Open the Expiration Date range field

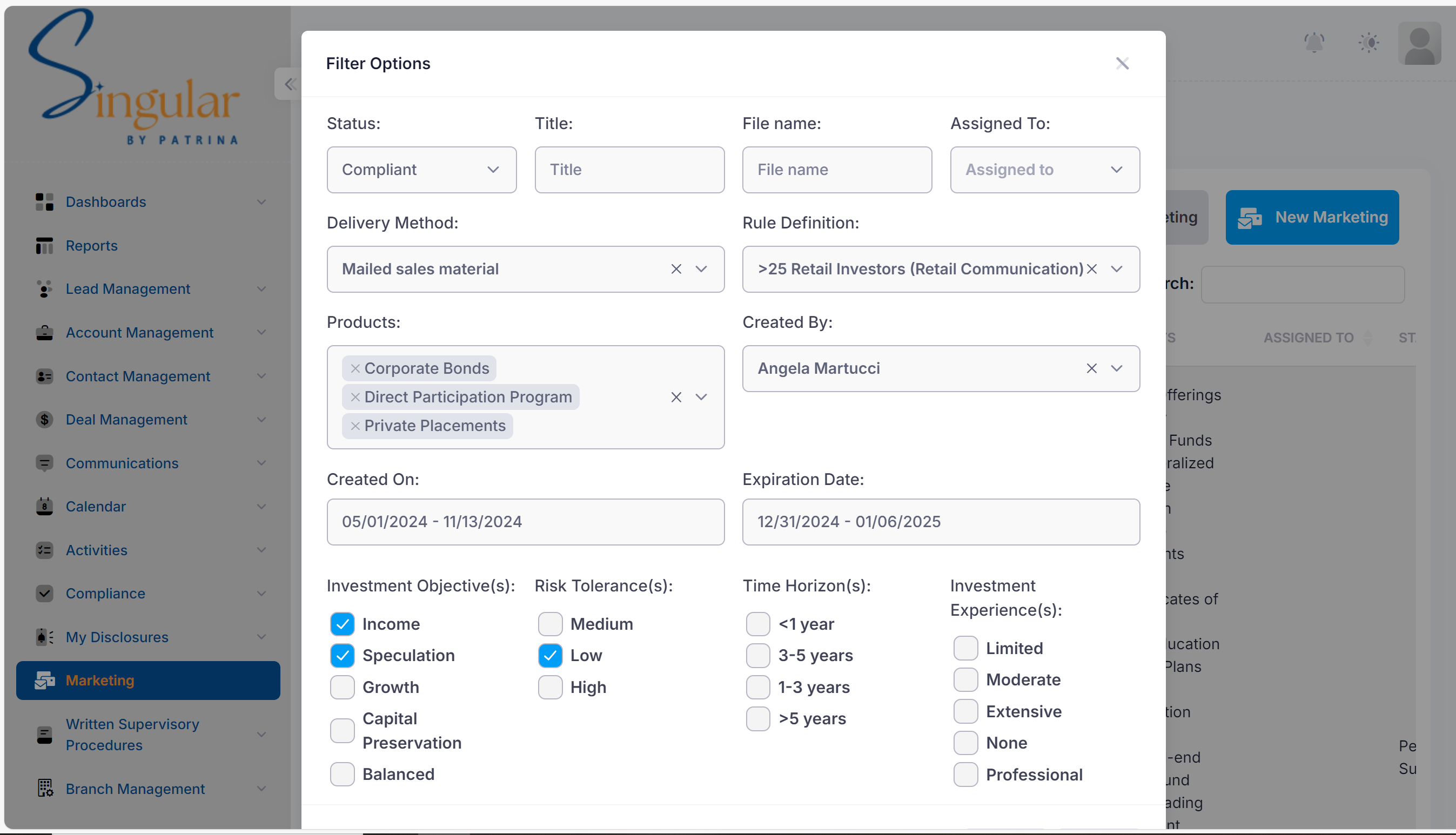(x=941, y=522)
